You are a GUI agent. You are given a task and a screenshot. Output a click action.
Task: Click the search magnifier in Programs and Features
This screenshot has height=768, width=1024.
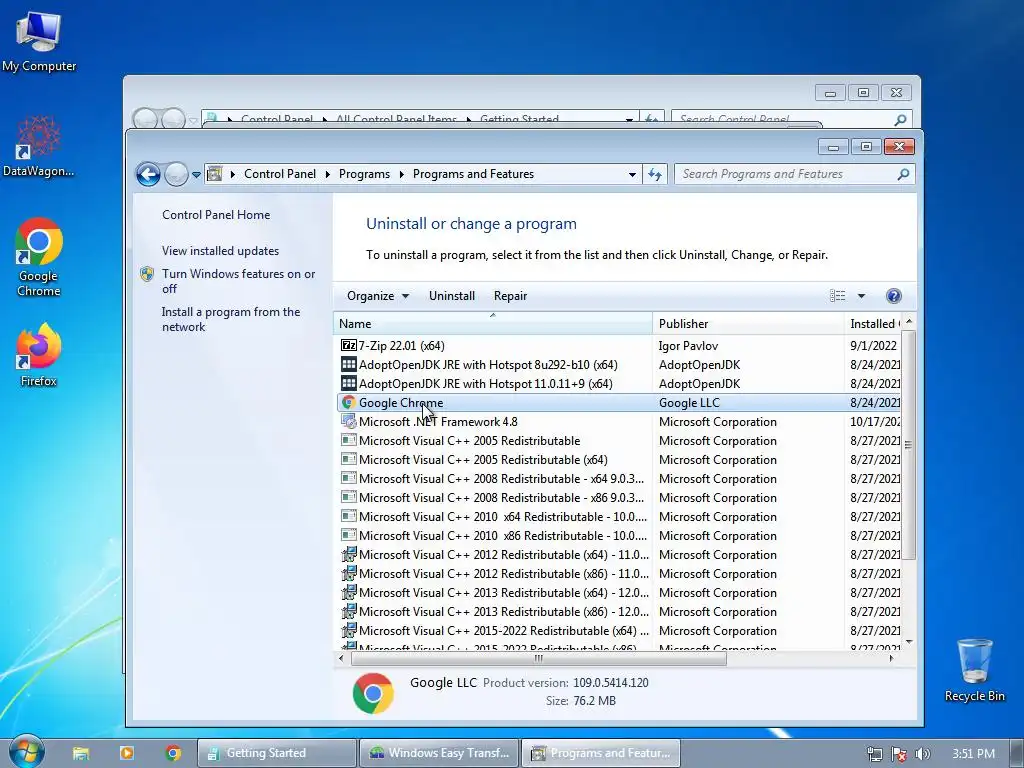903,174
